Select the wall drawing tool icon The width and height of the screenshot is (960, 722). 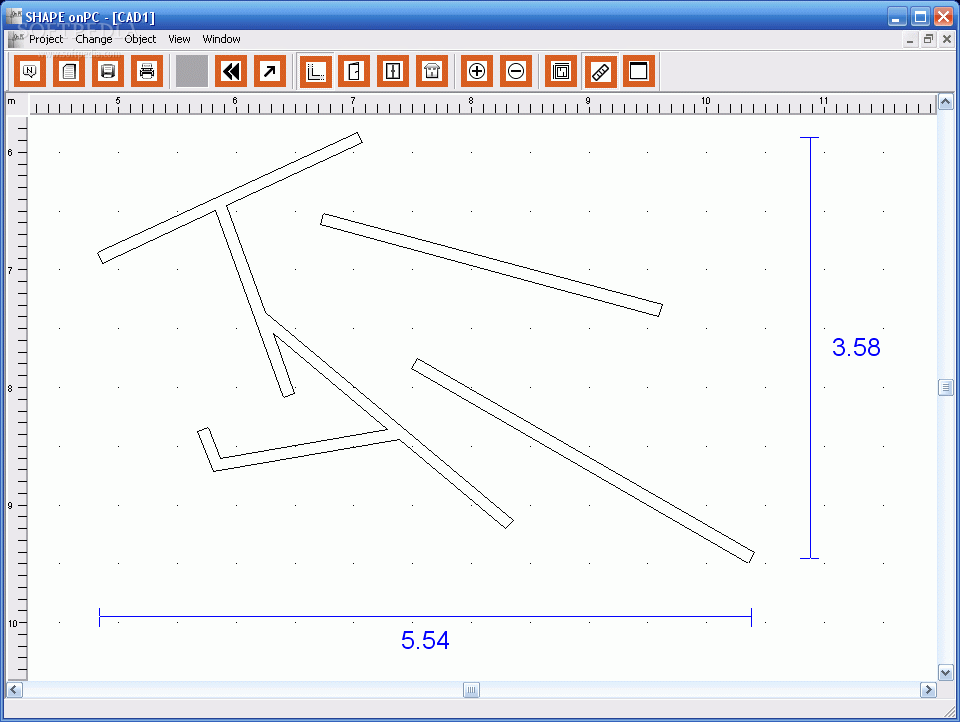point(315,72)
